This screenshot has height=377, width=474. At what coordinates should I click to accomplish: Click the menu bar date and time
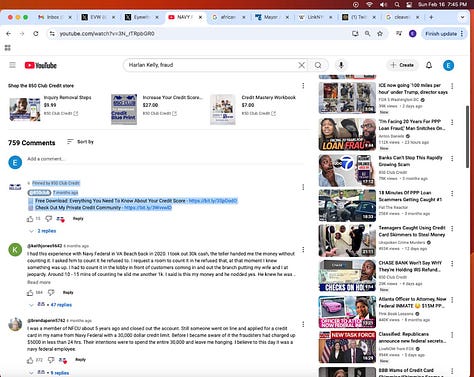(442, 4)
